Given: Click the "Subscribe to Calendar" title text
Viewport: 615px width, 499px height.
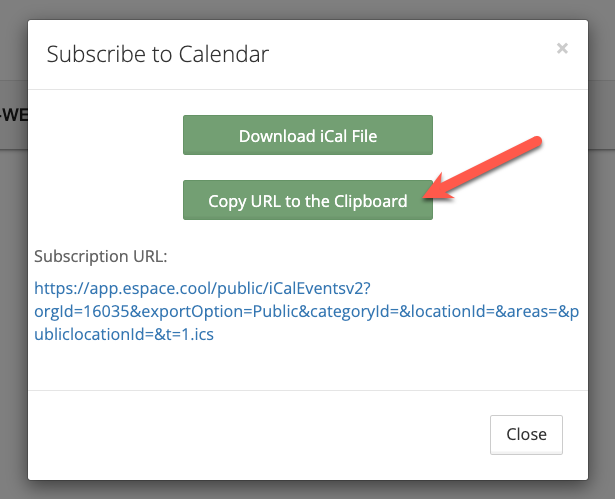Looking at the screenshot, I should coord(158,53).
